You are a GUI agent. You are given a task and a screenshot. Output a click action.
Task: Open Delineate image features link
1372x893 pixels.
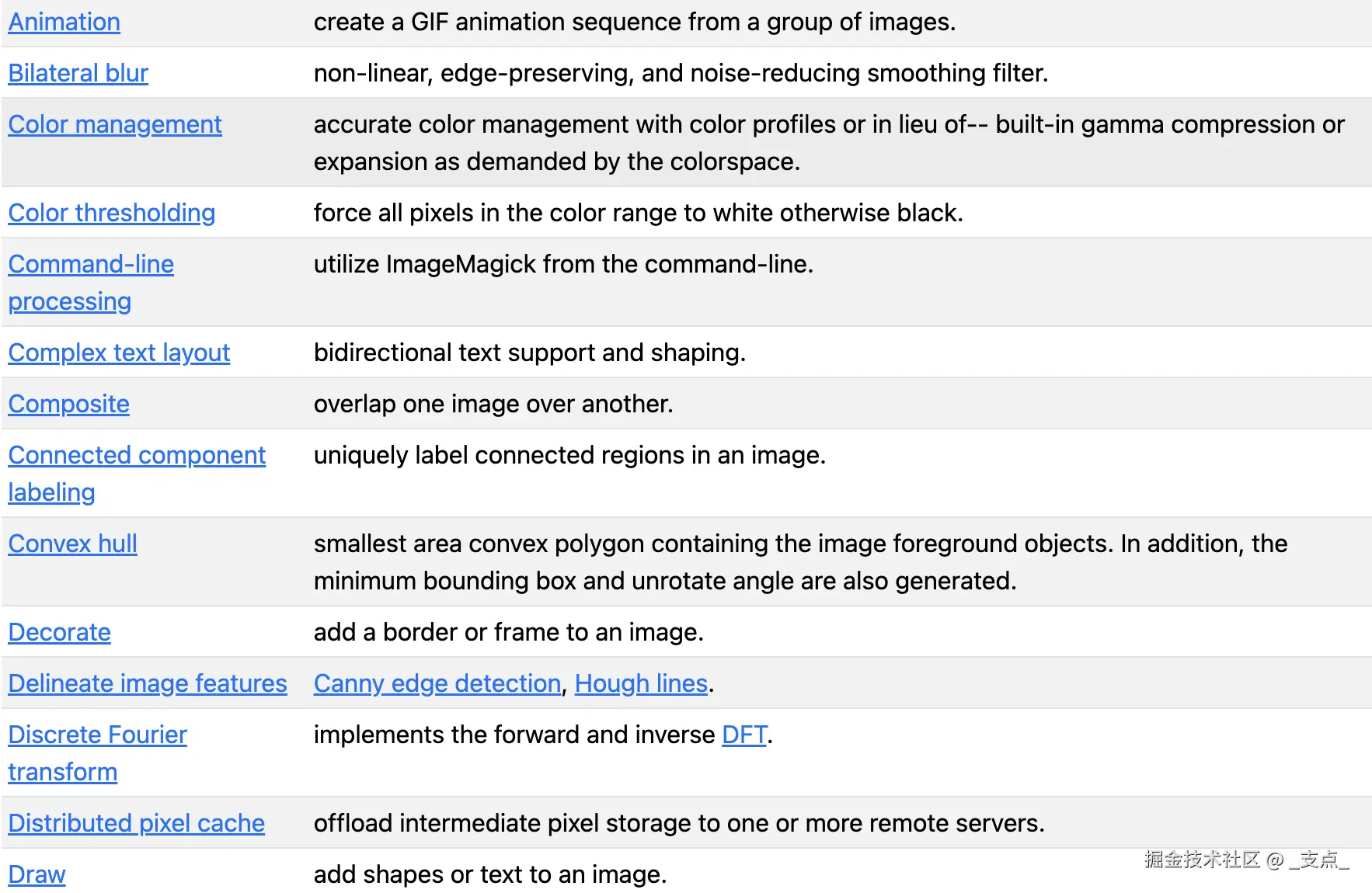pos(148,683)
